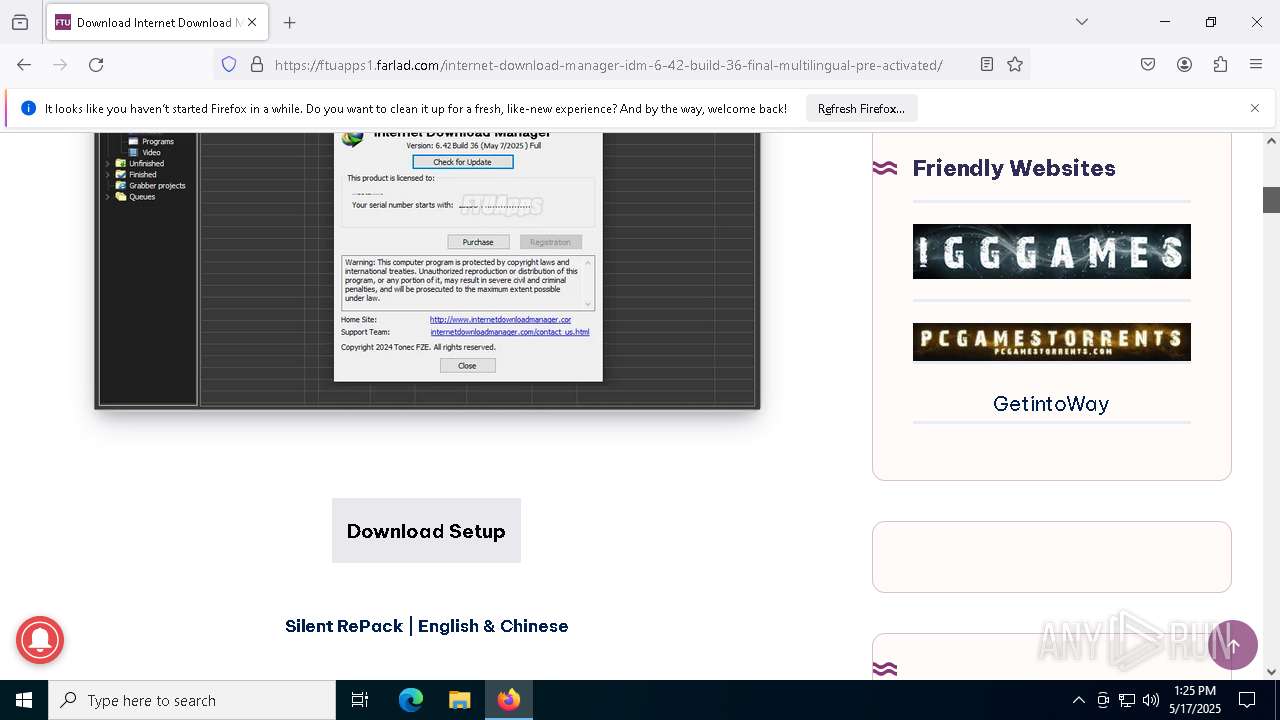Show hidden system tray icons
The width and height of the screenshot is (1280, 720).
[1078, 700]
